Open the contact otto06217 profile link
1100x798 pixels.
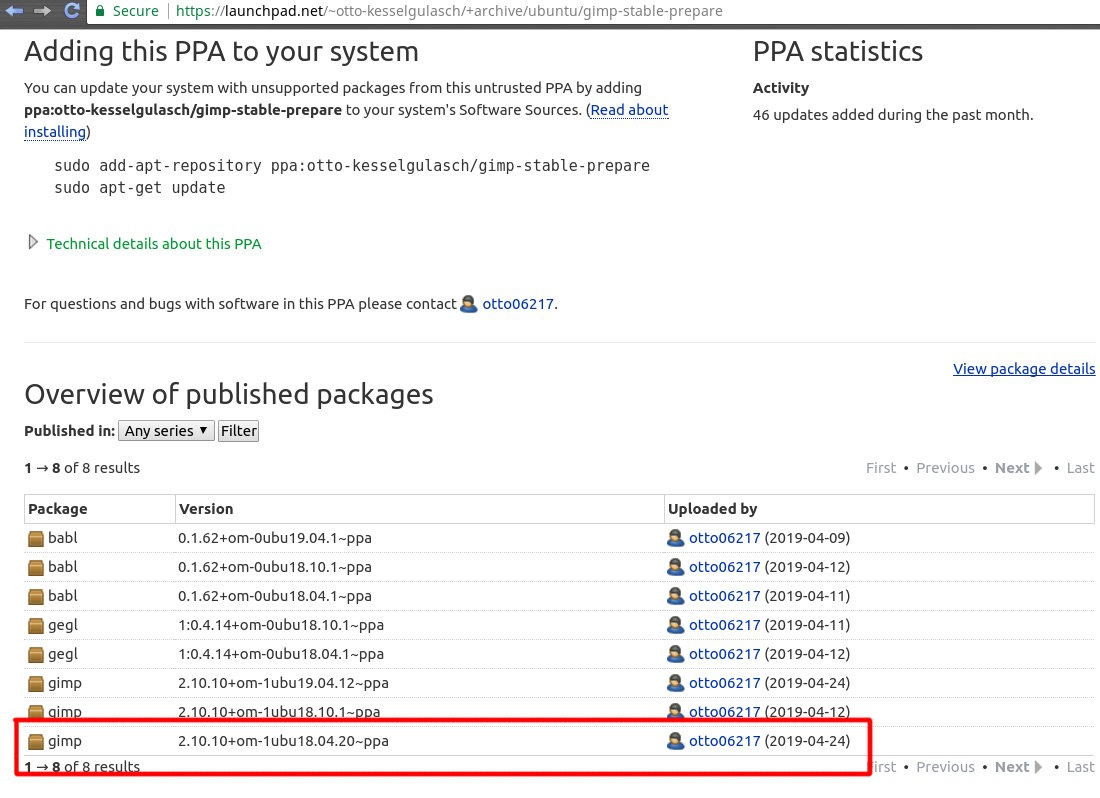(518, 304)
